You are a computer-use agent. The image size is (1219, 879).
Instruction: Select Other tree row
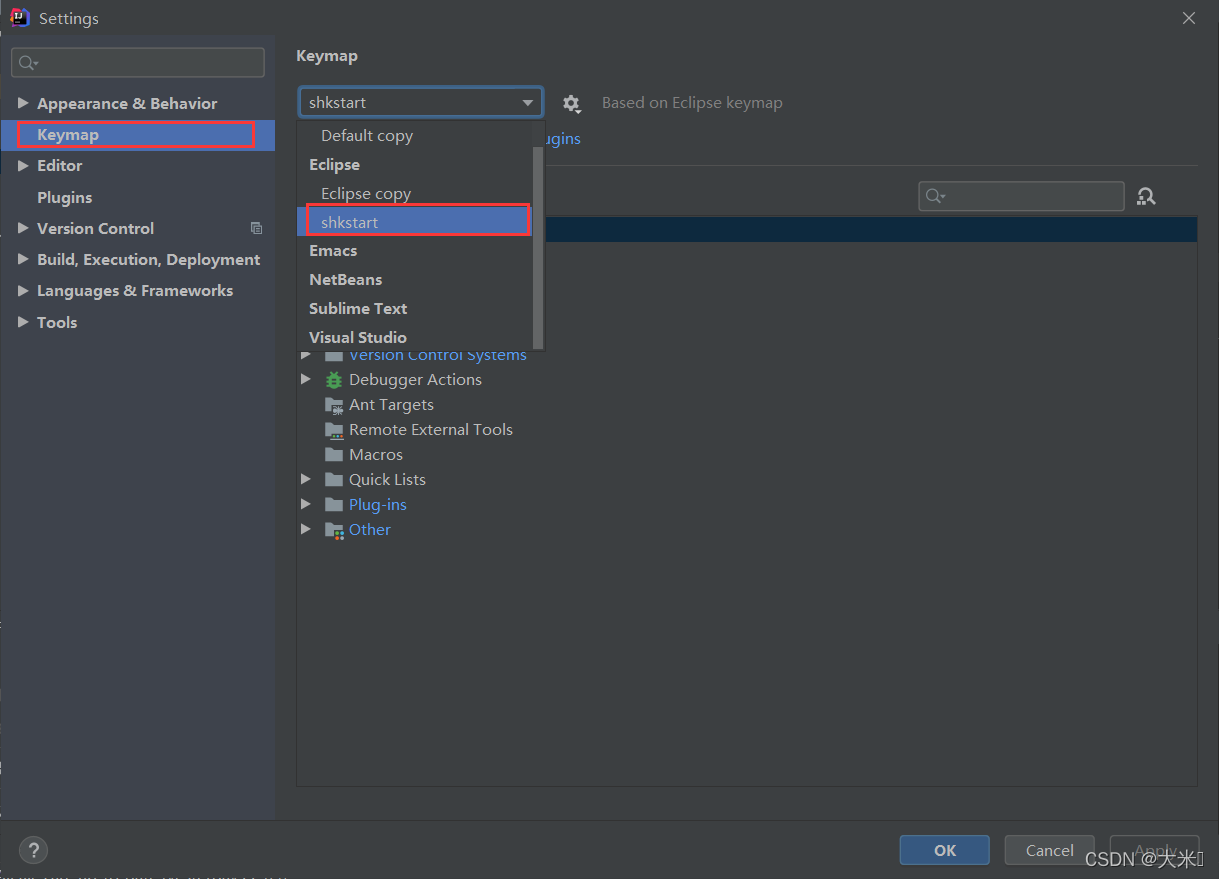pos(747,530)
